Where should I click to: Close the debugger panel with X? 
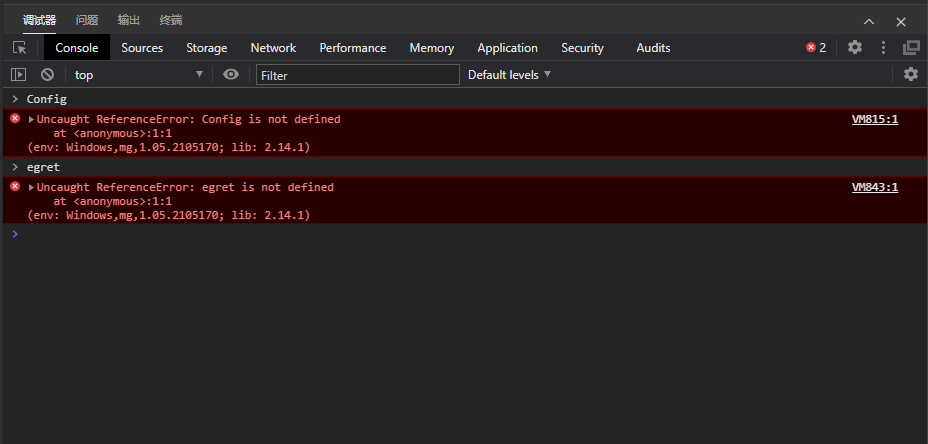pos(901,22)
